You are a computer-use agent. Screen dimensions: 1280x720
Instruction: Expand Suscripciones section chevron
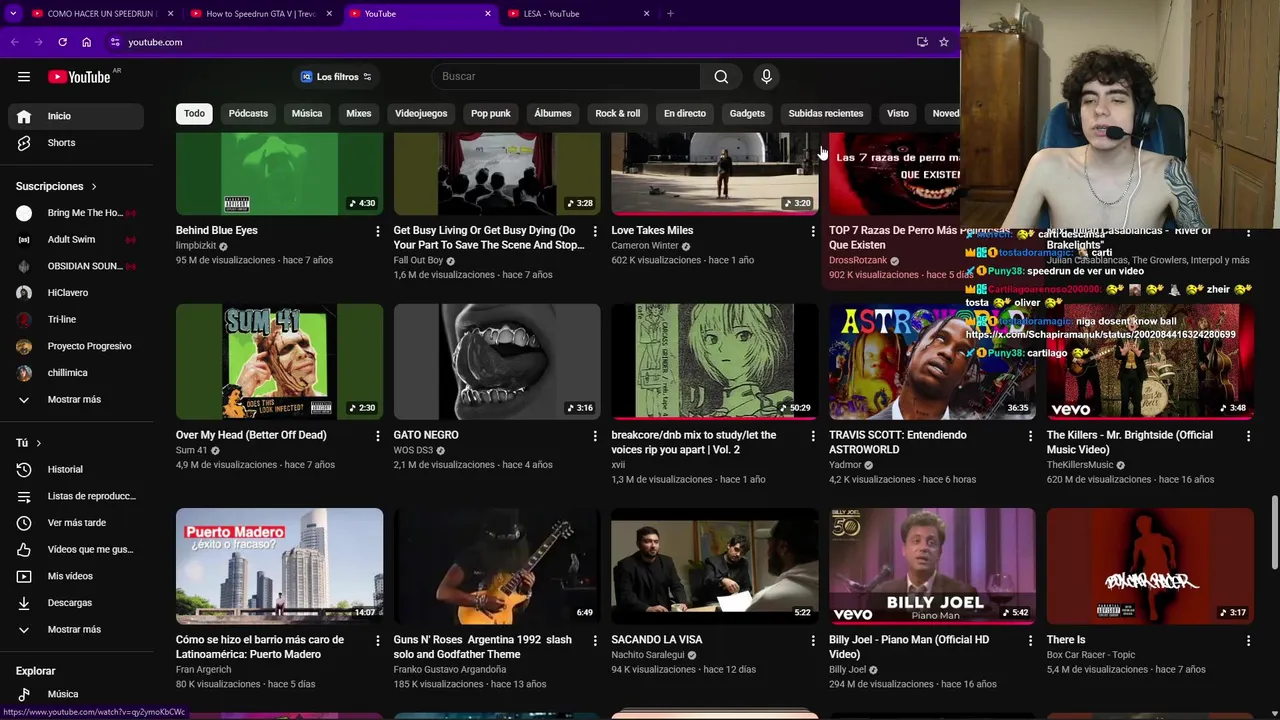click(x=94, y=187)
